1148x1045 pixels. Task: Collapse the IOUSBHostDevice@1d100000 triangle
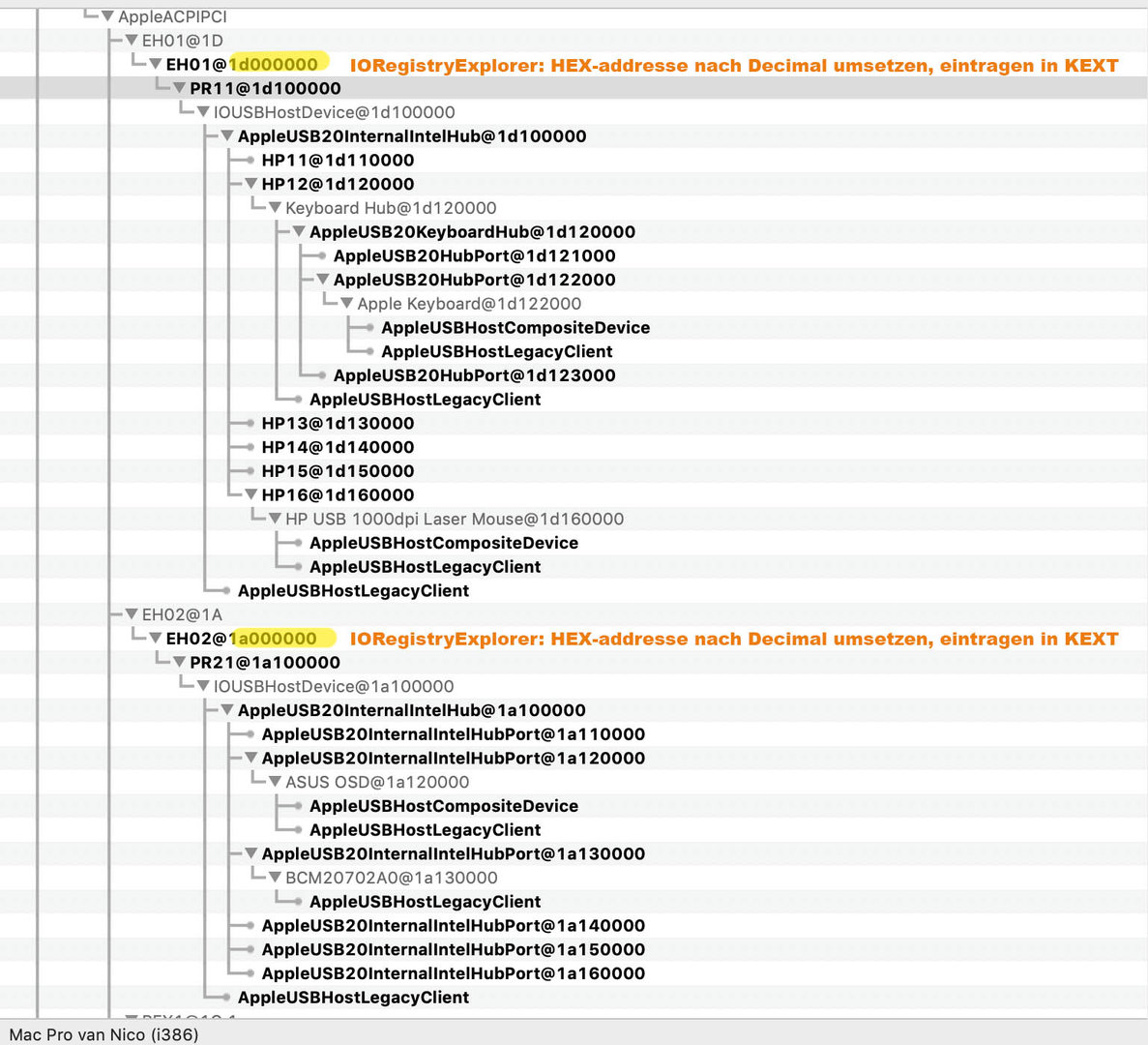[x=203, y=112]
